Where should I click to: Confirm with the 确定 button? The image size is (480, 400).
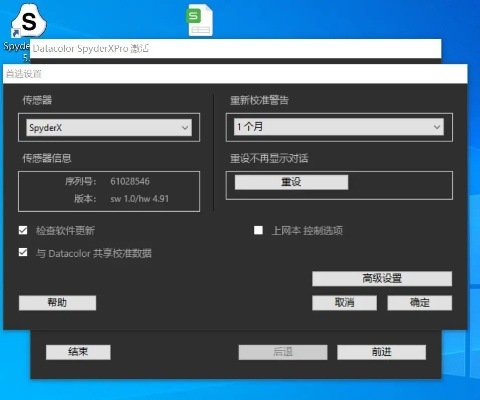(420, 303)
